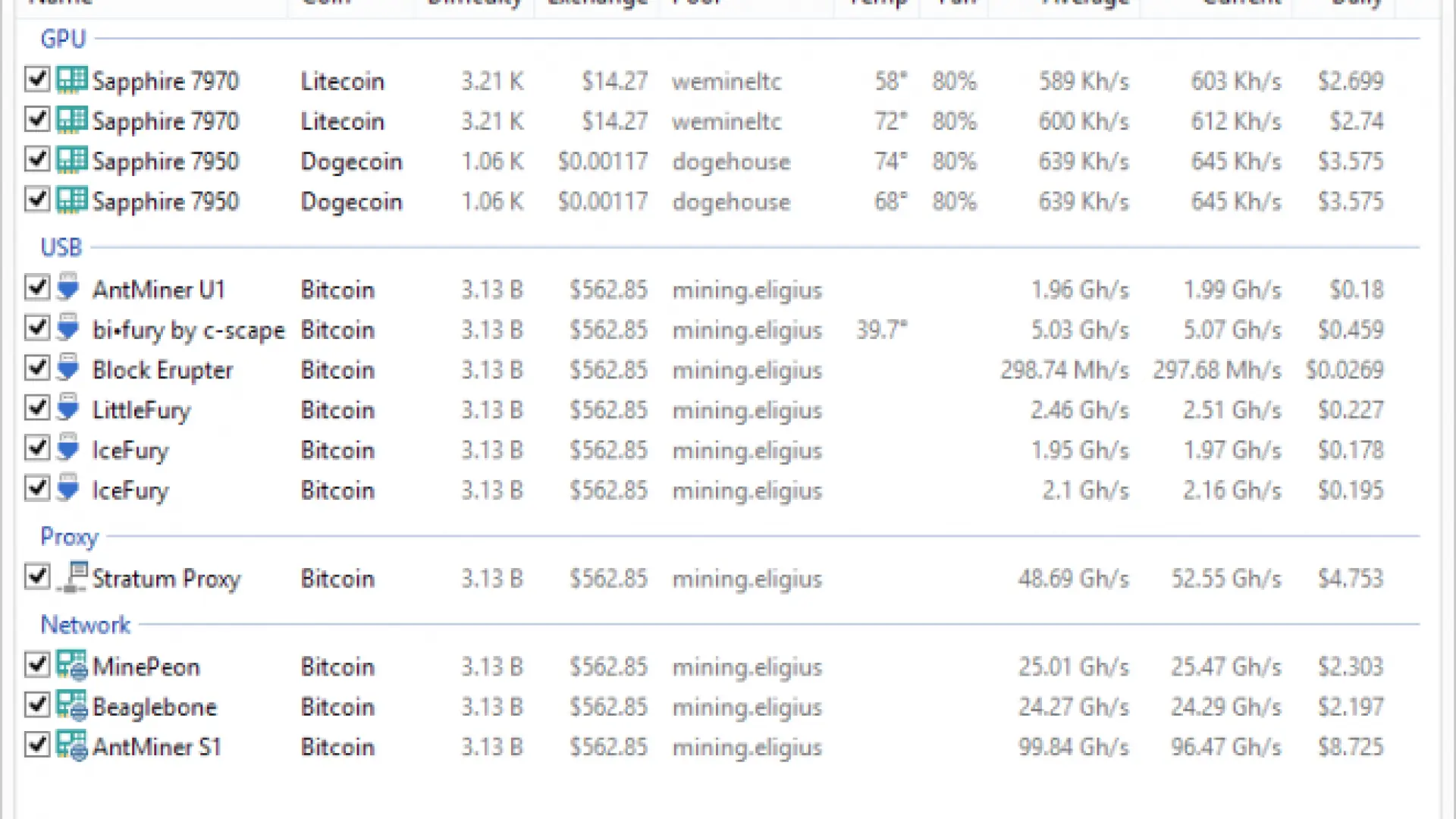Image resolution: width=1456 pixels, height=819 pixels.
Task: Collapse the GPU section
Action: tap(64, 39)
